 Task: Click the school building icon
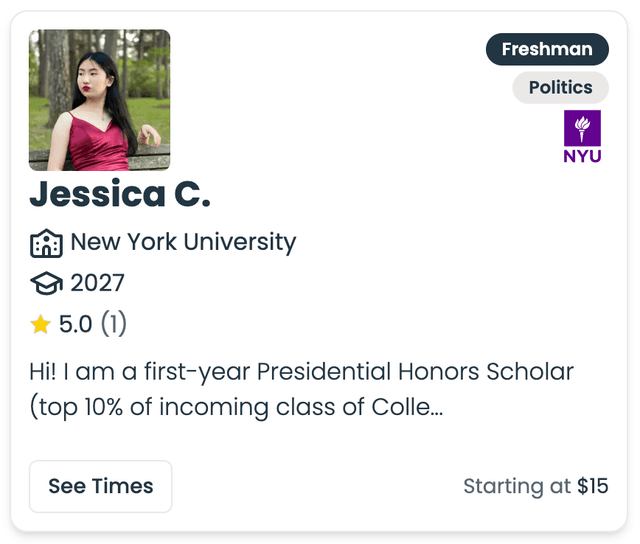tap(46, 243)
